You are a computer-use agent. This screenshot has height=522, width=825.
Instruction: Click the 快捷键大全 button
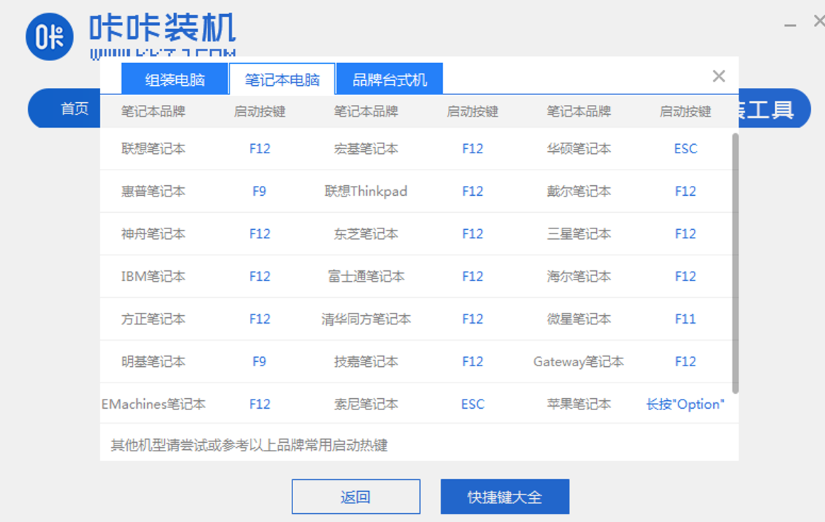click(x=504, y=497)
